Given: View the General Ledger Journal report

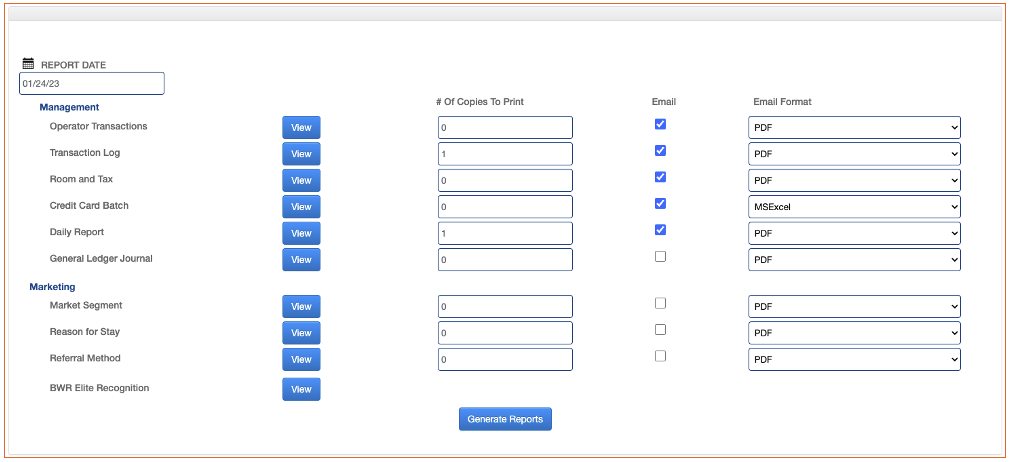Looking at the screenshot, I should (301, 259).
